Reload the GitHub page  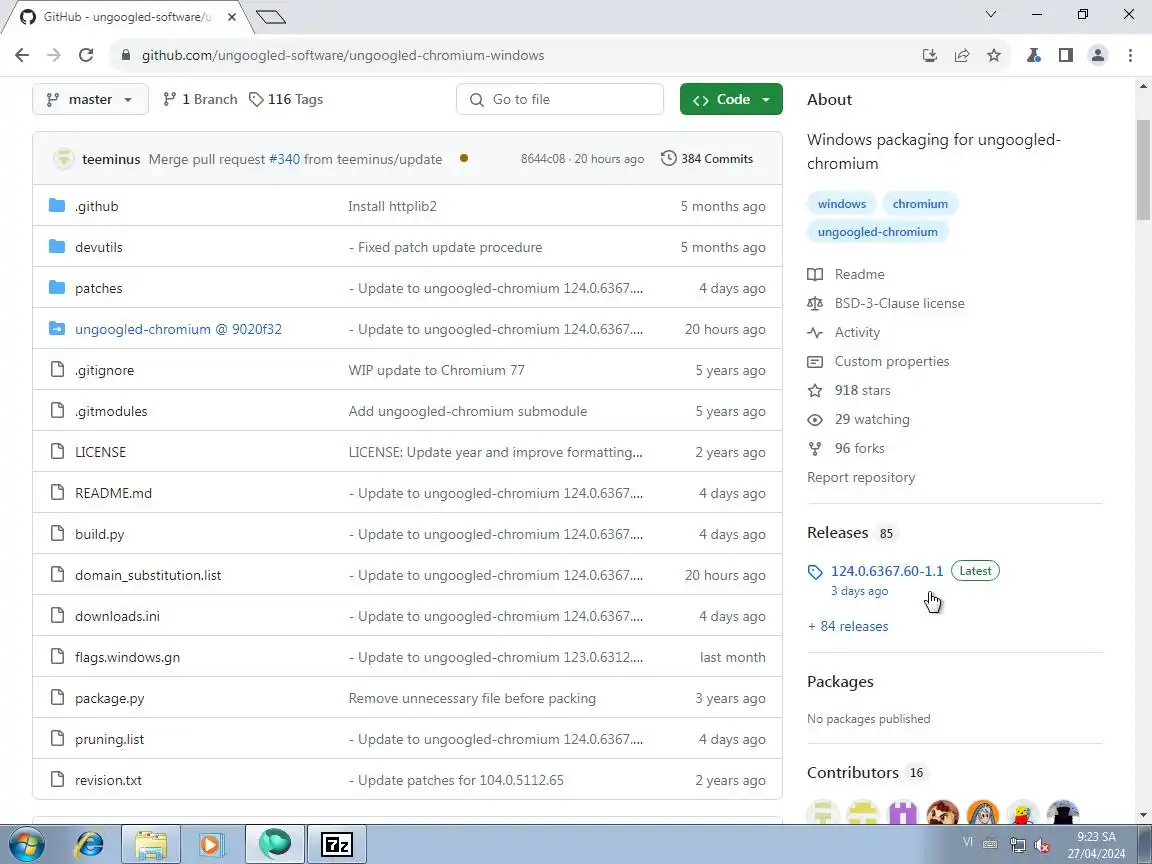point(86,55)
